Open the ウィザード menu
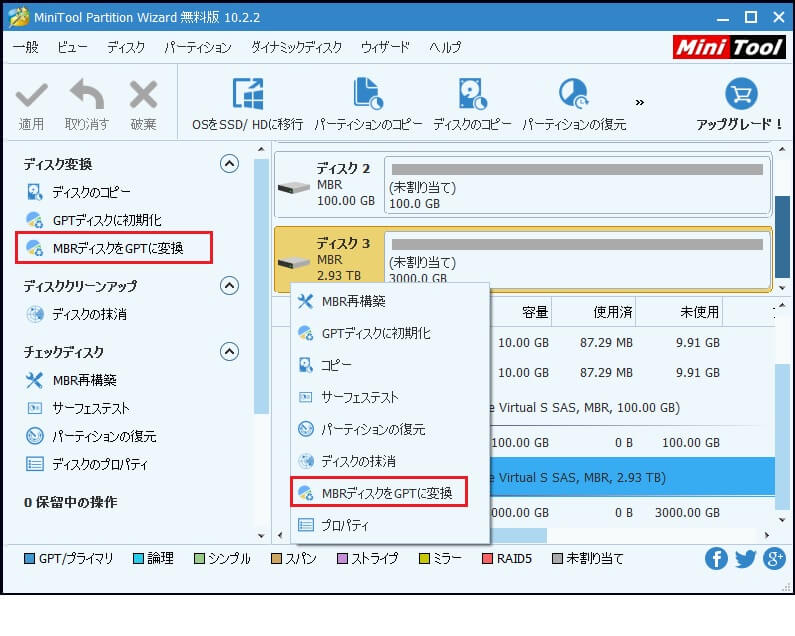This screenshot has width=795, height=636. point(385,47)
